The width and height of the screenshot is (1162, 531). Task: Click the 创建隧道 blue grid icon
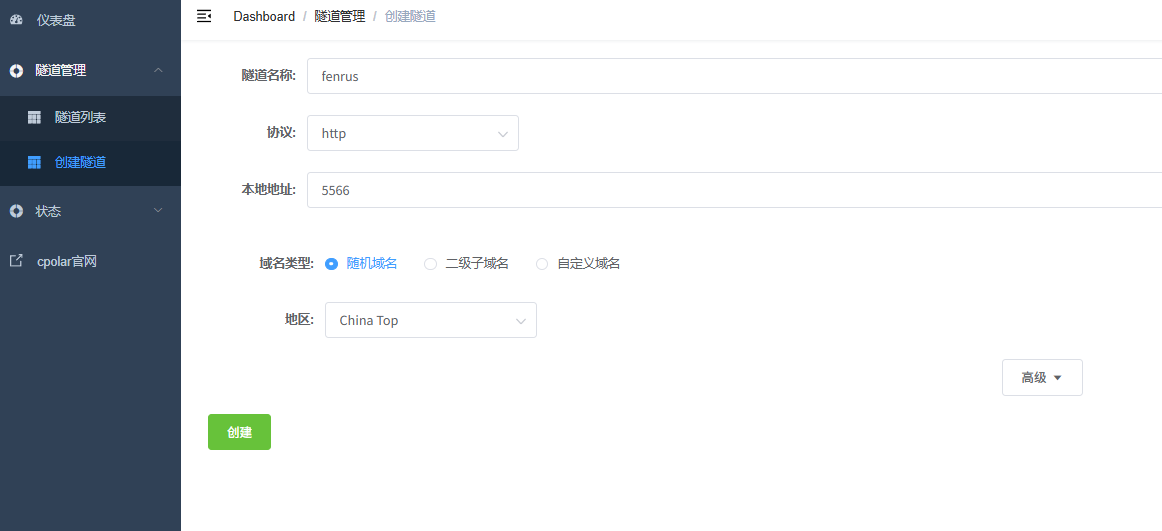(x=34, y=162)
